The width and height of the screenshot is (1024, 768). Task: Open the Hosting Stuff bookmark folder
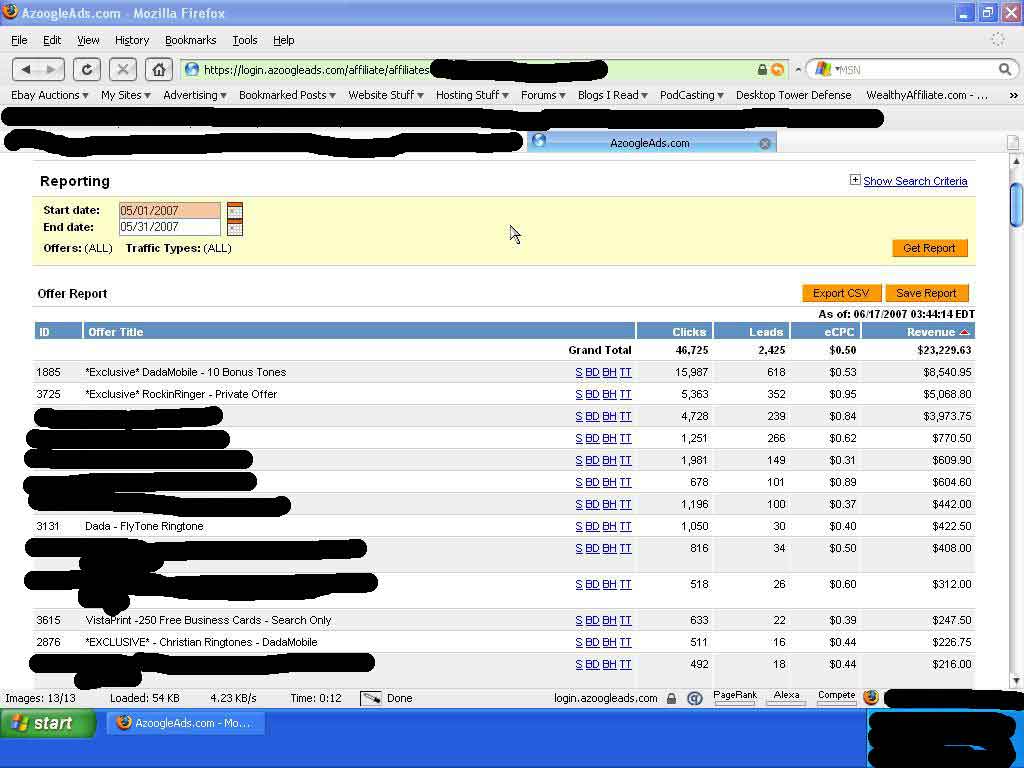point(472,95)
